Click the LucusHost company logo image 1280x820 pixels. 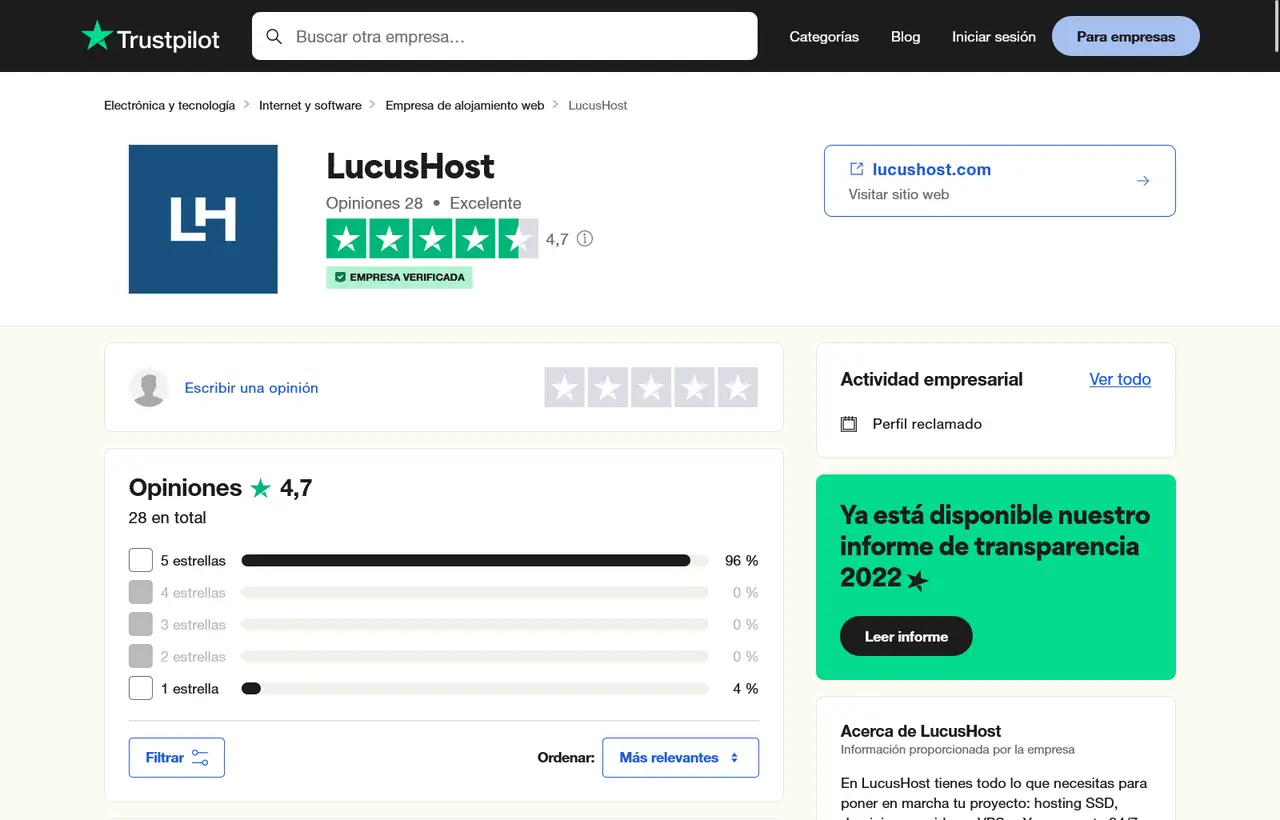coord(203,219)
